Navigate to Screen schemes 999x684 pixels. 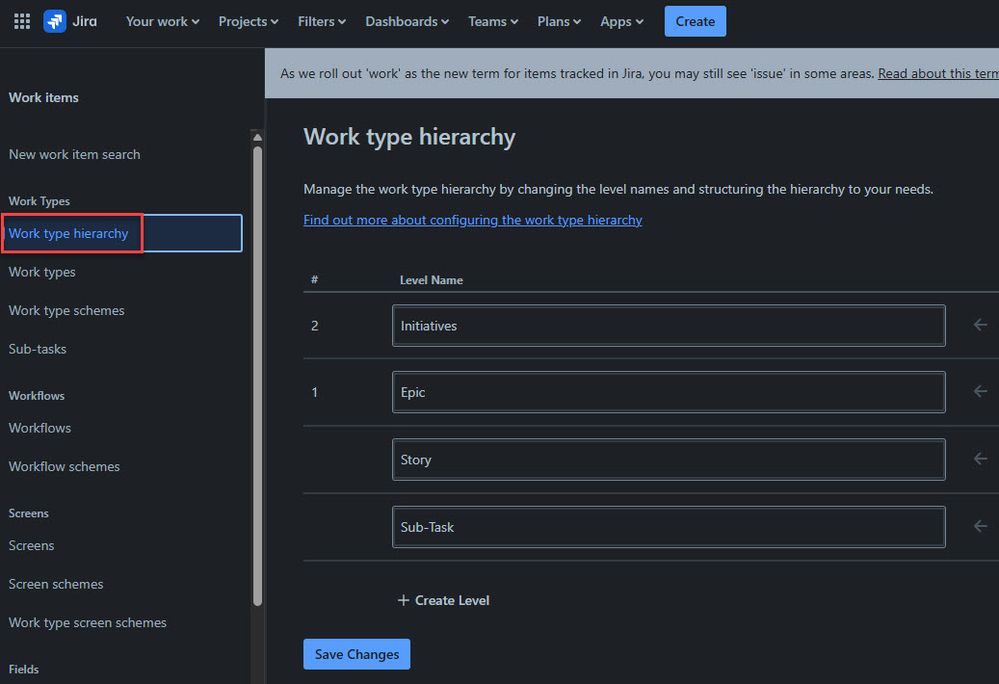point(56,584)
